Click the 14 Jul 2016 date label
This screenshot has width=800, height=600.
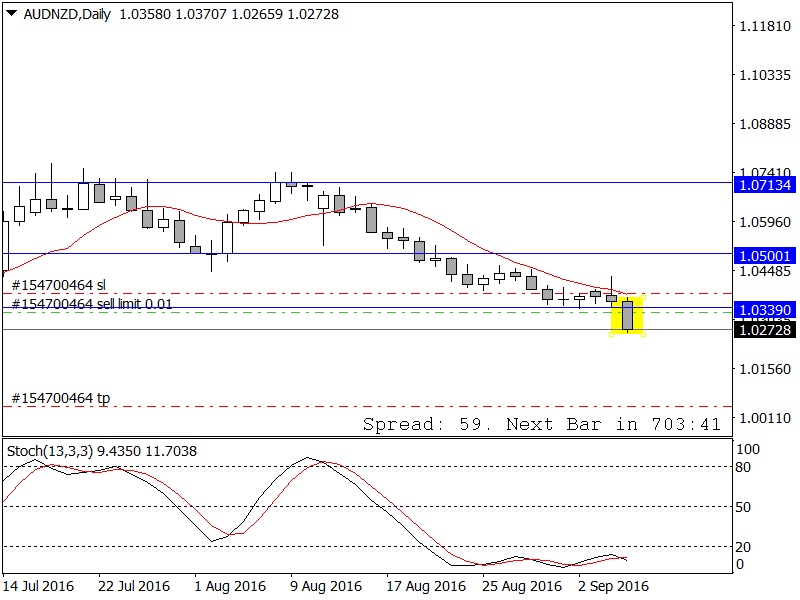(39, 586)
